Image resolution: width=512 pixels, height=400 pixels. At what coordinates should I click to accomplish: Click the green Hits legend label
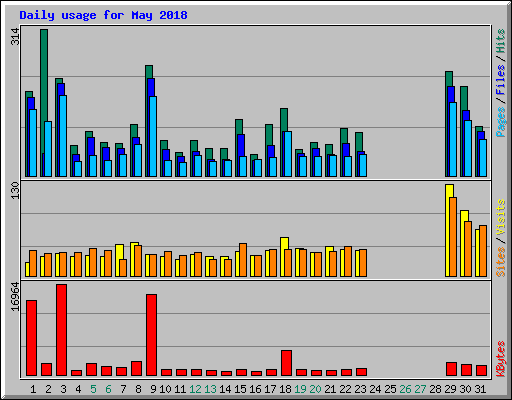tap(500, 41)
